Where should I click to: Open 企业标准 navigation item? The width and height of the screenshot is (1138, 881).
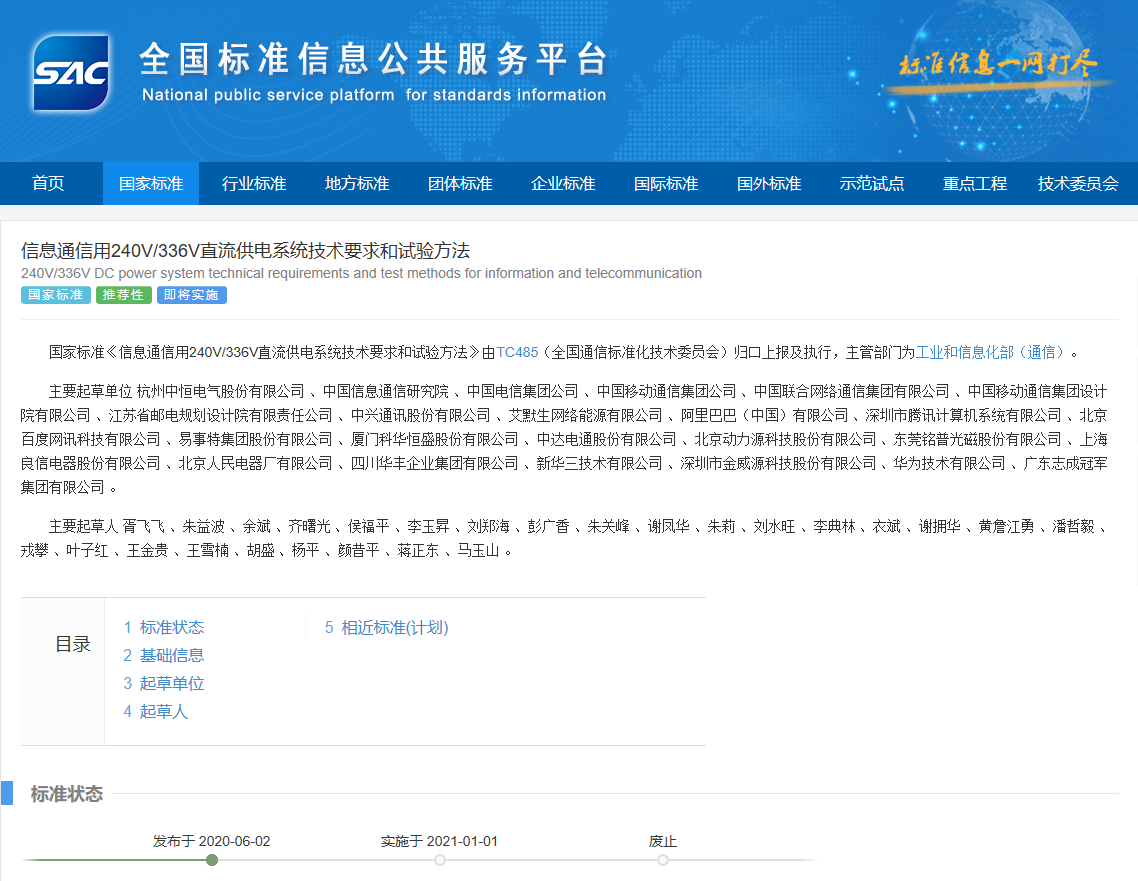pos(563,184)
